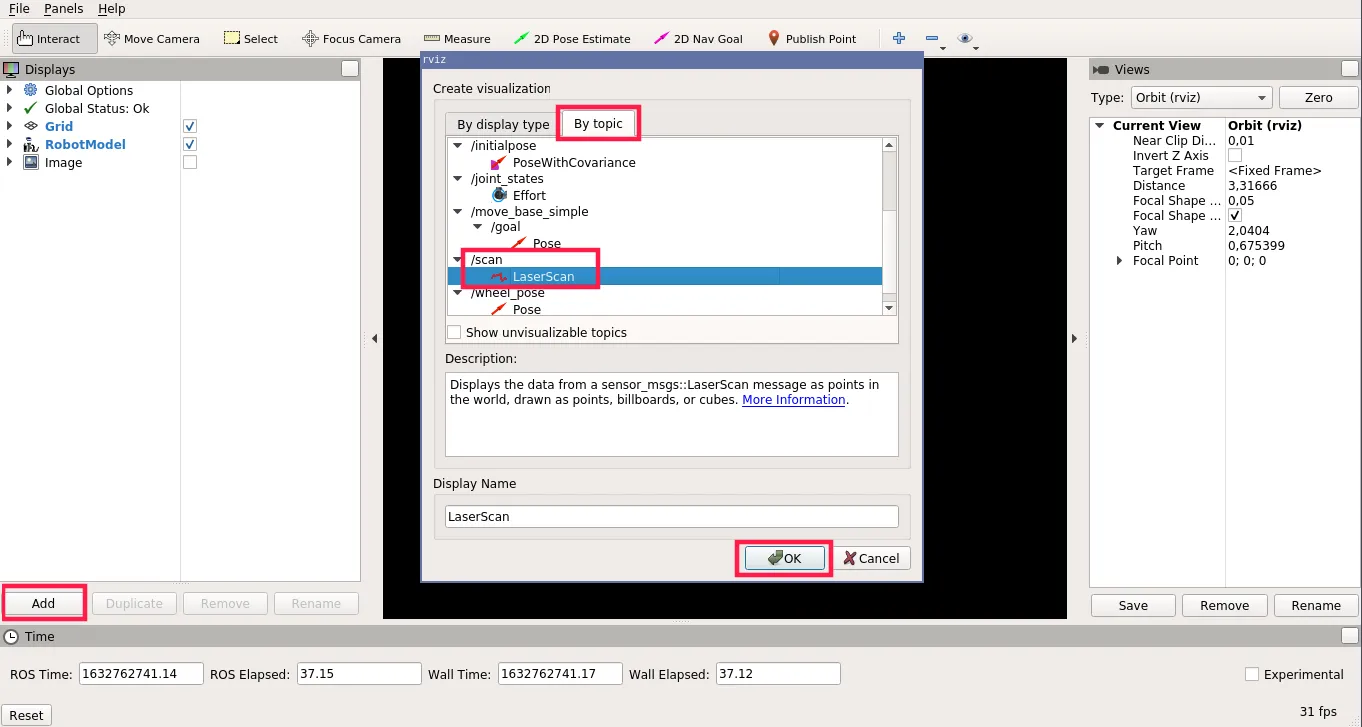The width and height of the screenshot is (1362, 727).
Task: Enable the Image display checkbox
Action: [x=190, y=162]
